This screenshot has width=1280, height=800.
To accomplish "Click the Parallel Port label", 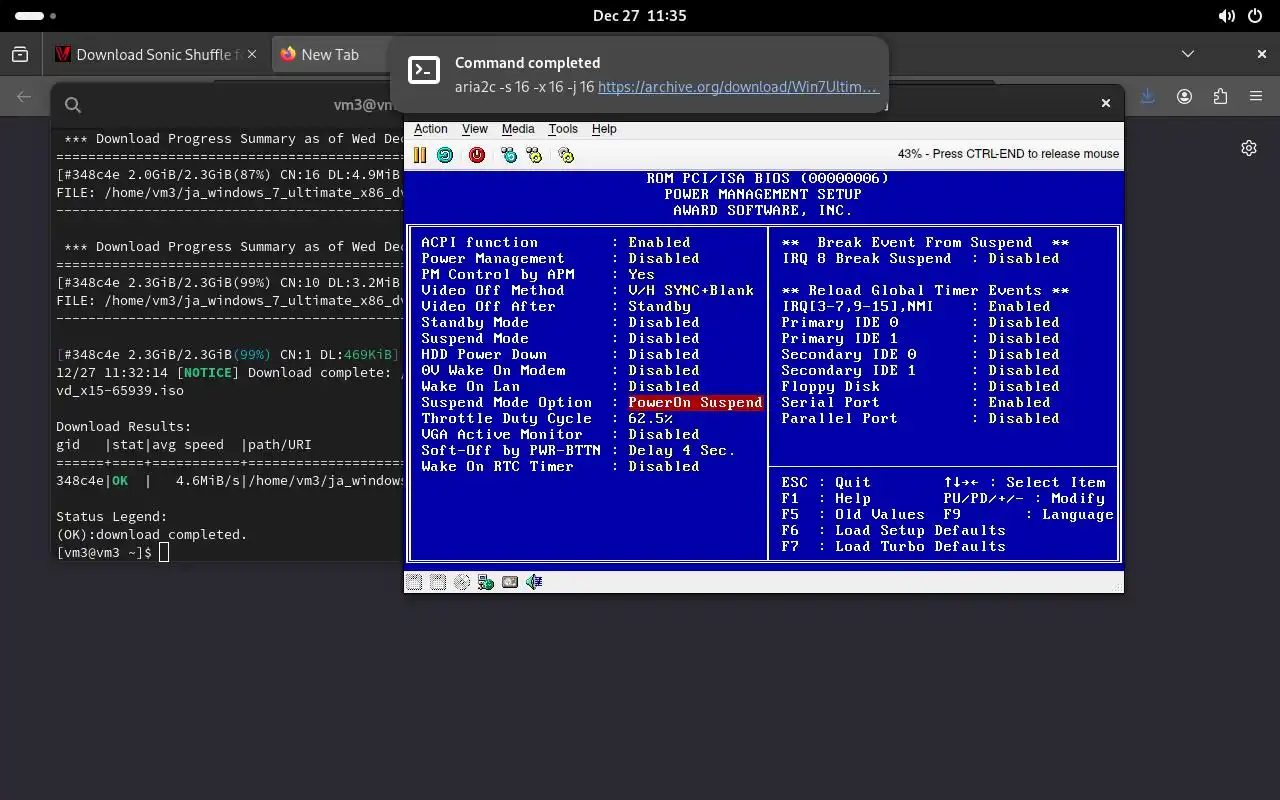I will click(840, 419).
